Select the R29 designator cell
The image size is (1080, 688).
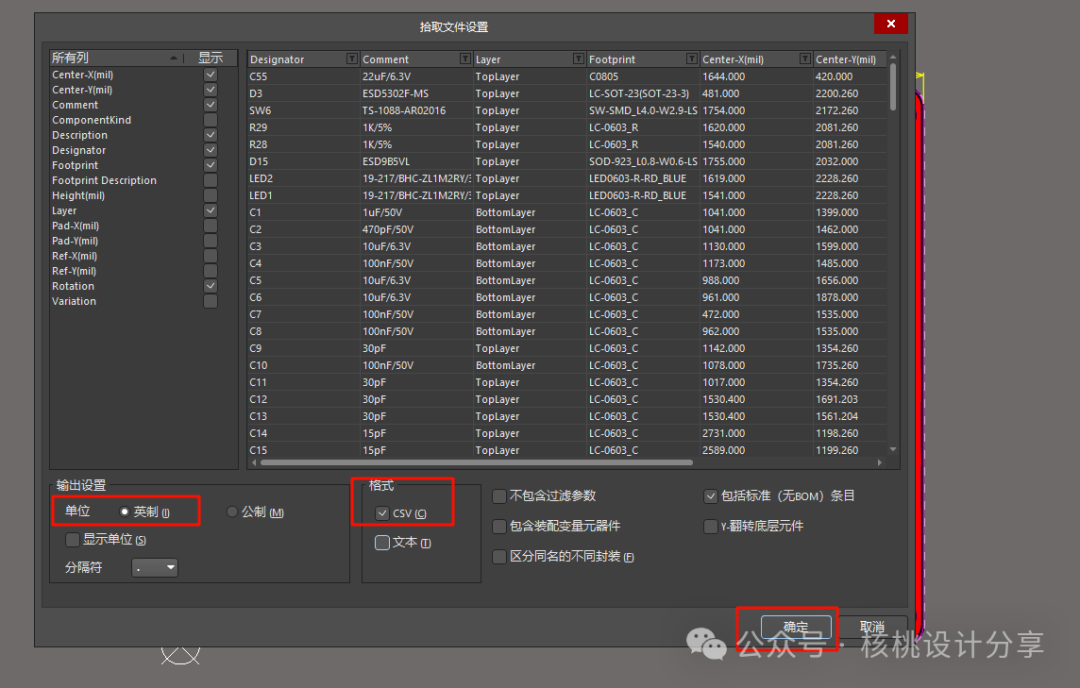pyautogui.click(x=304, y=127)
